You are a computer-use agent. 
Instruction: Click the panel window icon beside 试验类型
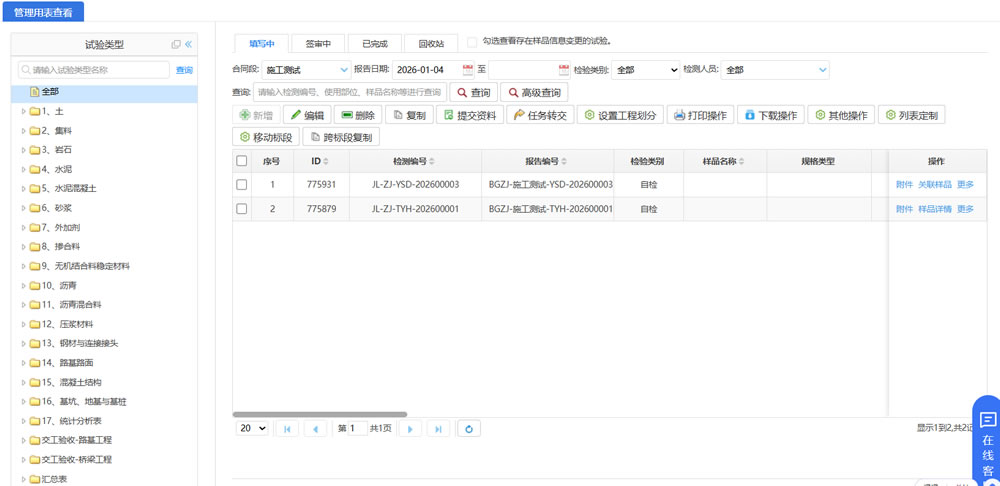pyautogui.click(x=176, y=44)
